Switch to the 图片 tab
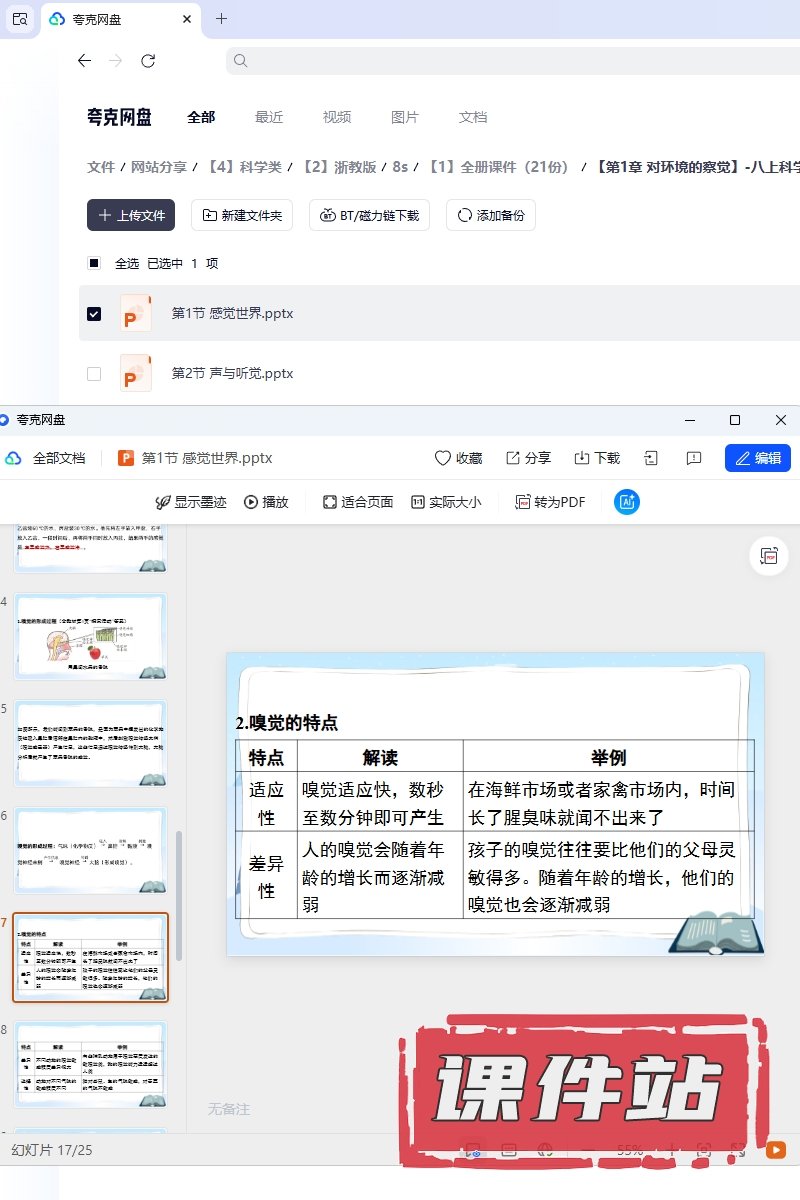The image size is (800, 1200). 405,117
